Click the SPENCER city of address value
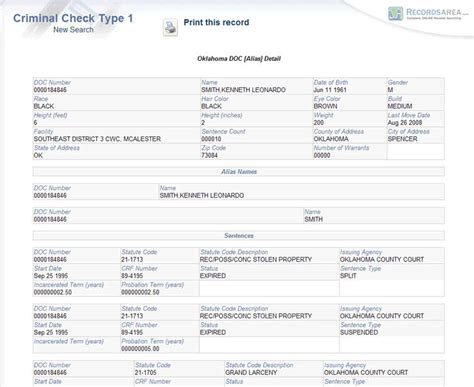This screenshot has height=387, width=474. click(402, 139)
